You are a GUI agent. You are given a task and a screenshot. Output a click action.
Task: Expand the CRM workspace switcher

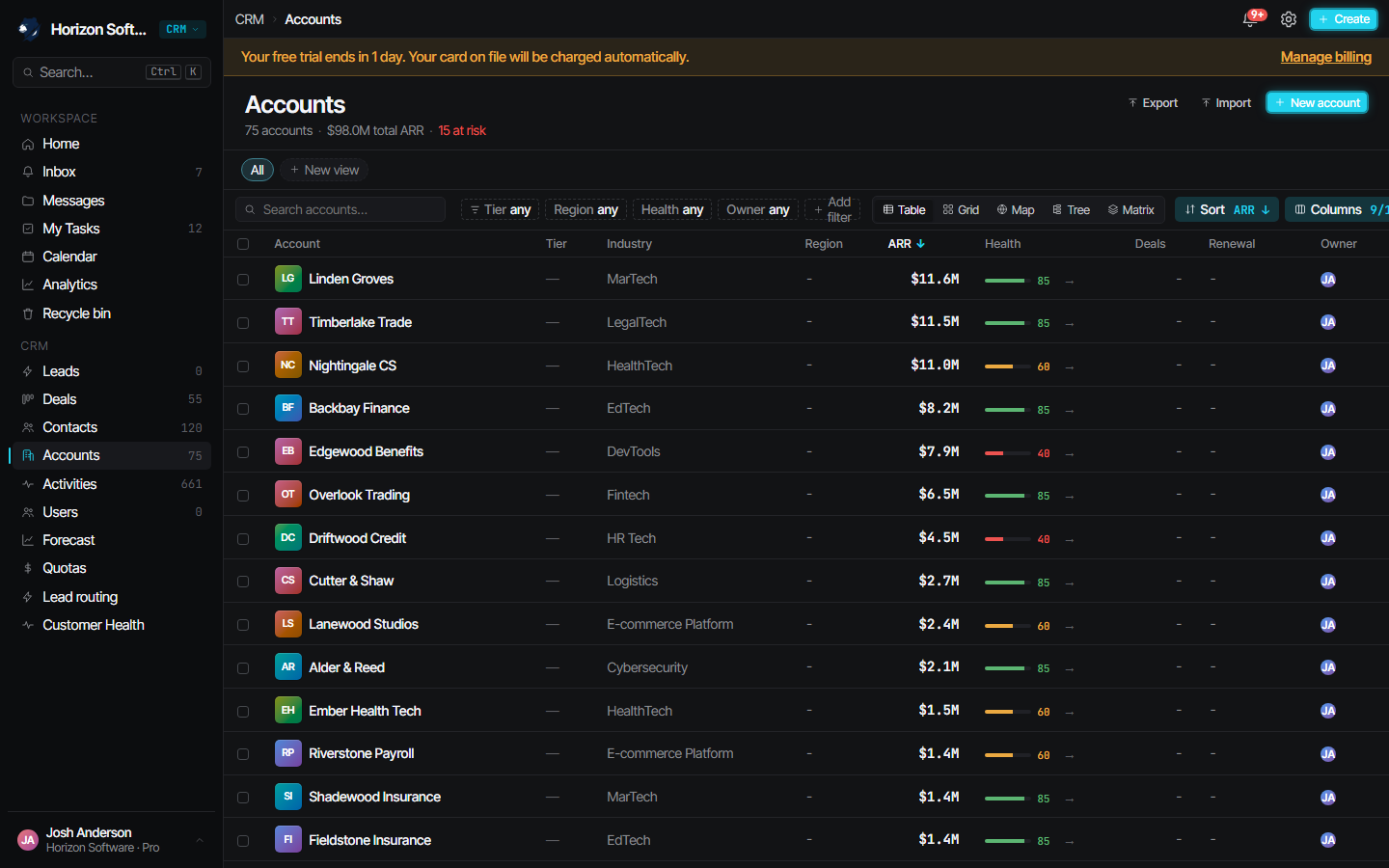click(182, 29)
